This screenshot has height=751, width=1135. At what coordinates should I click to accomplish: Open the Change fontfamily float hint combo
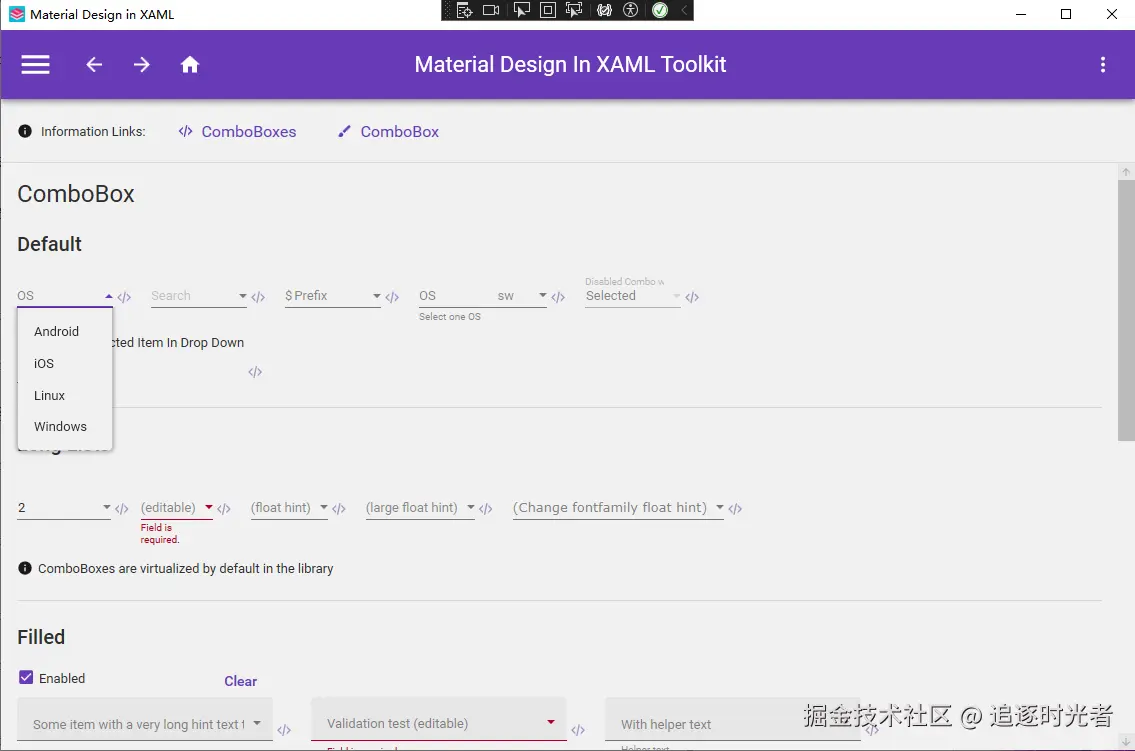[720, 507]
